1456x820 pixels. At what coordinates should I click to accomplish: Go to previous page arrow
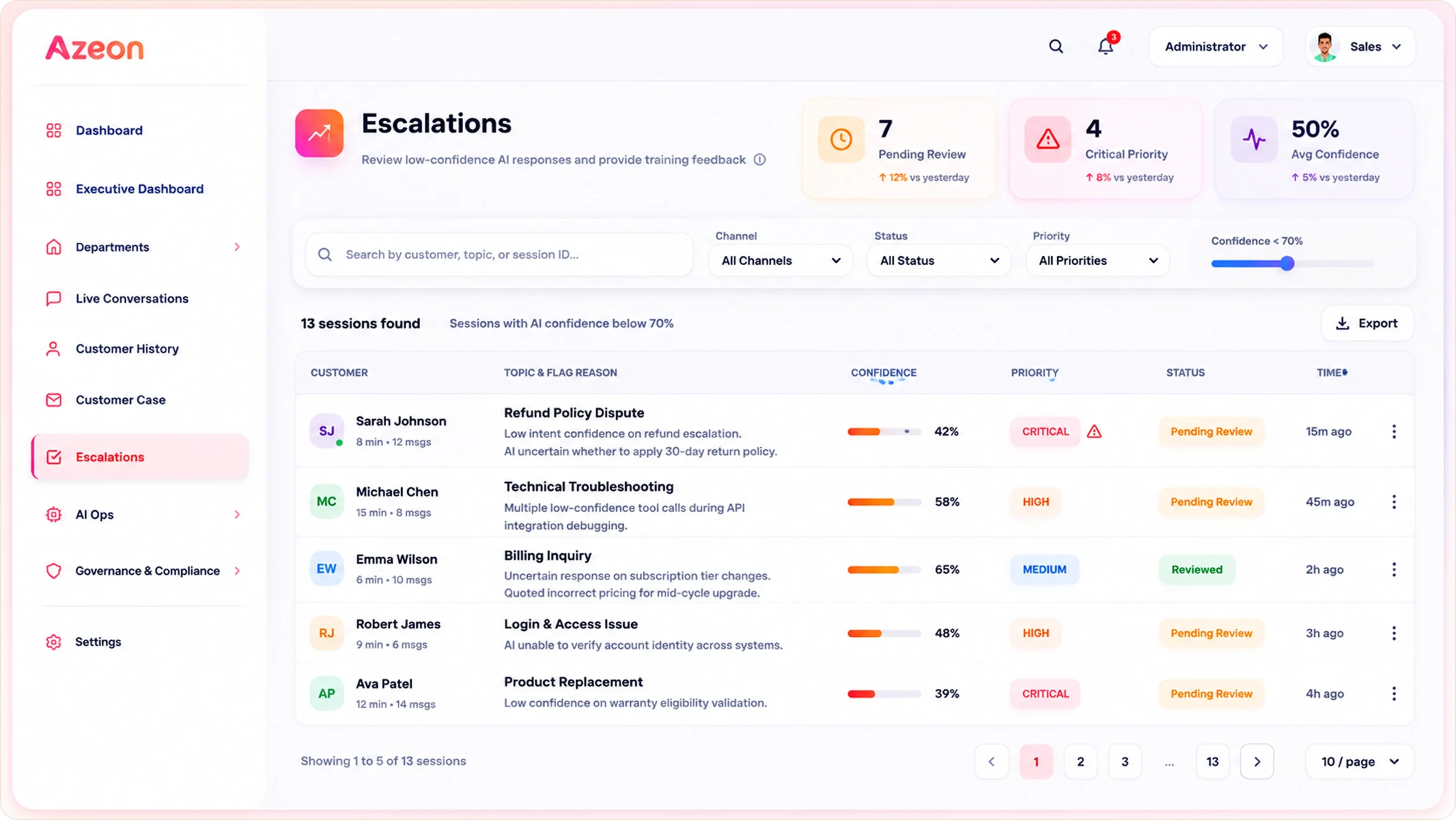coord(991,761)
